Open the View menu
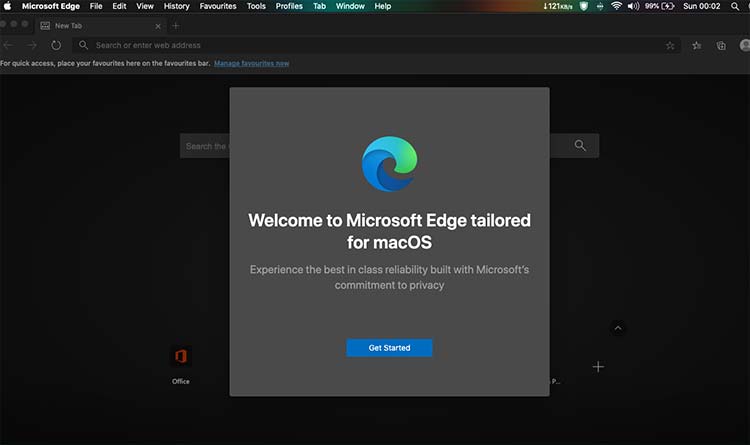 pos(145,6)
